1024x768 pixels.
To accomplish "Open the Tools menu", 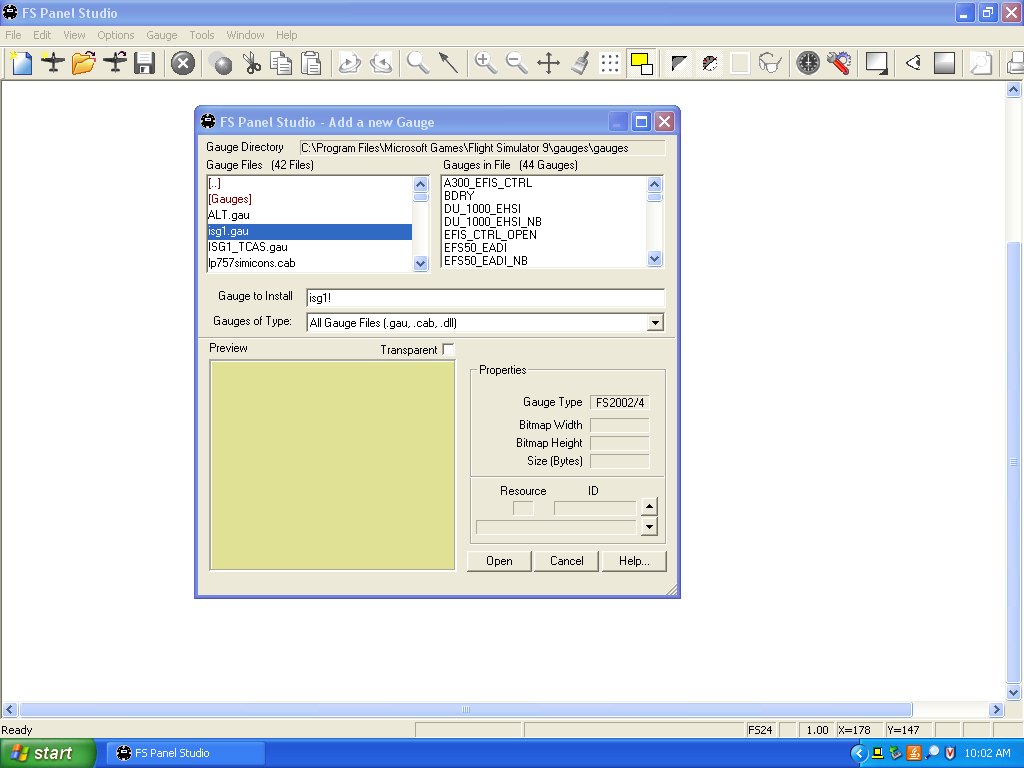I will (202, 35).
